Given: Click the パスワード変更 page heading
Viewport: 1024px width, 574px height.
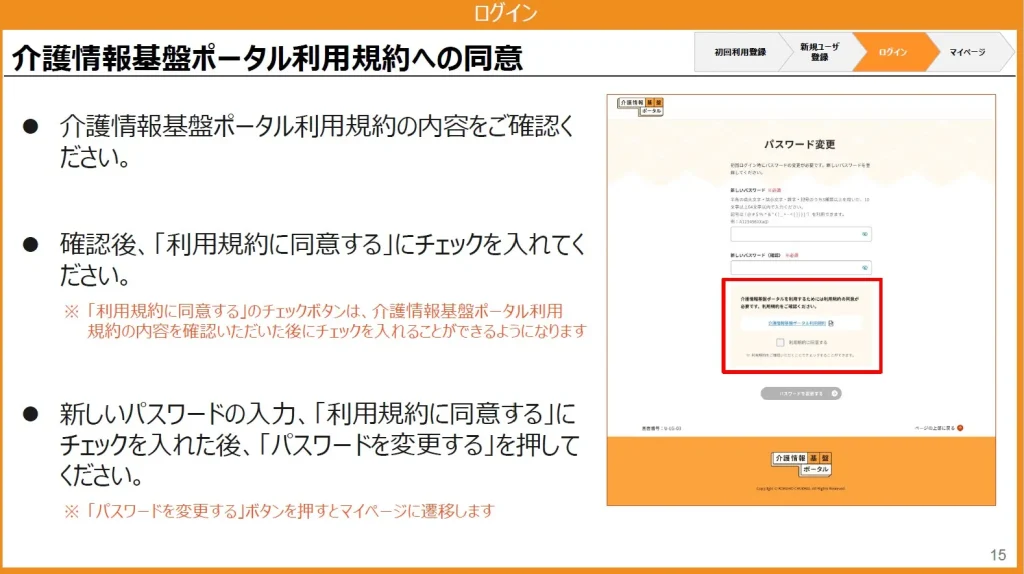Looking at the screenshot, I should (799, 144).
